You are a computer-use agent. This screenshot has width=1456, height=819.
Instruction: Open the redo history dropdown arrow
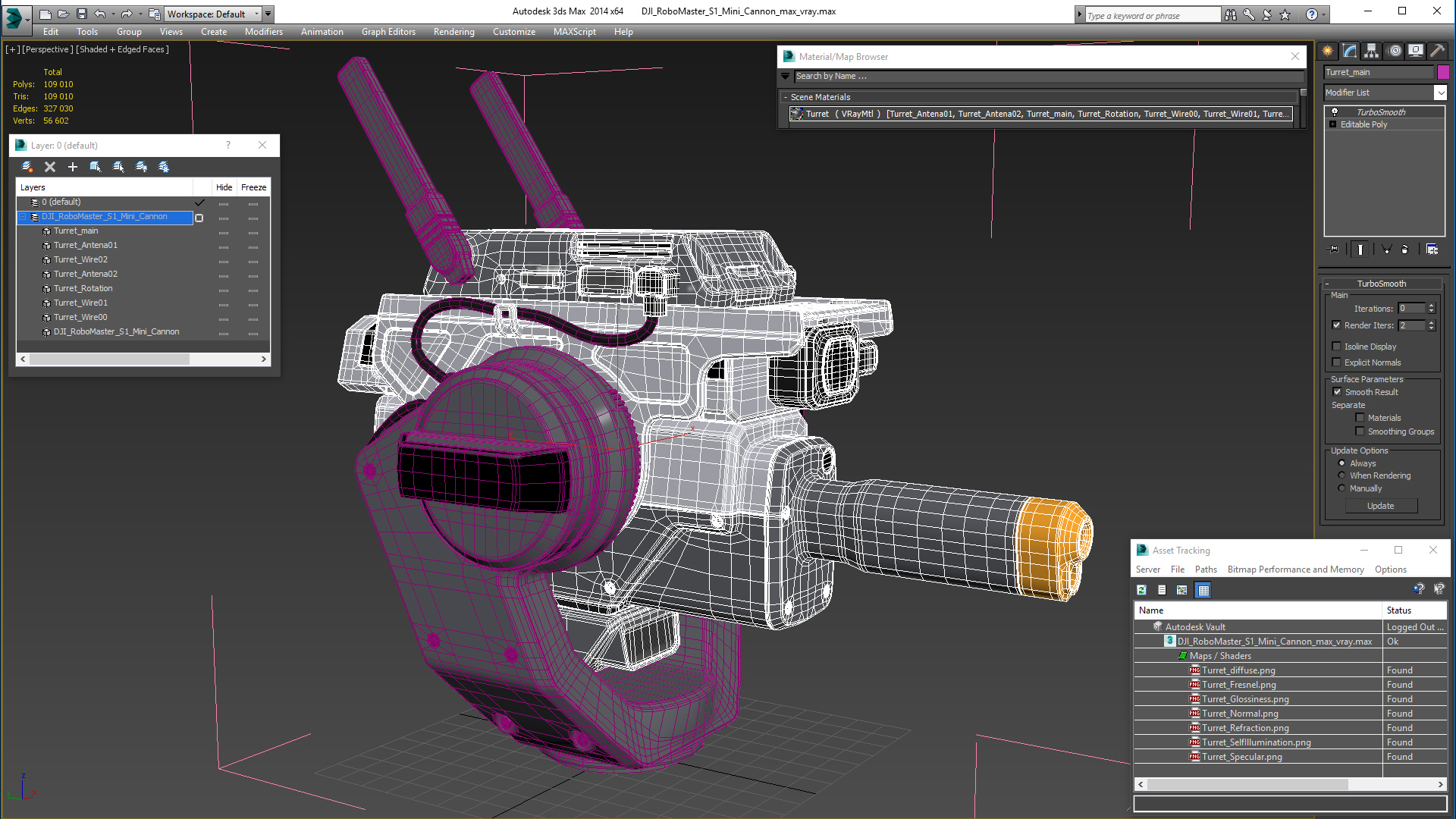pos(140,14)
